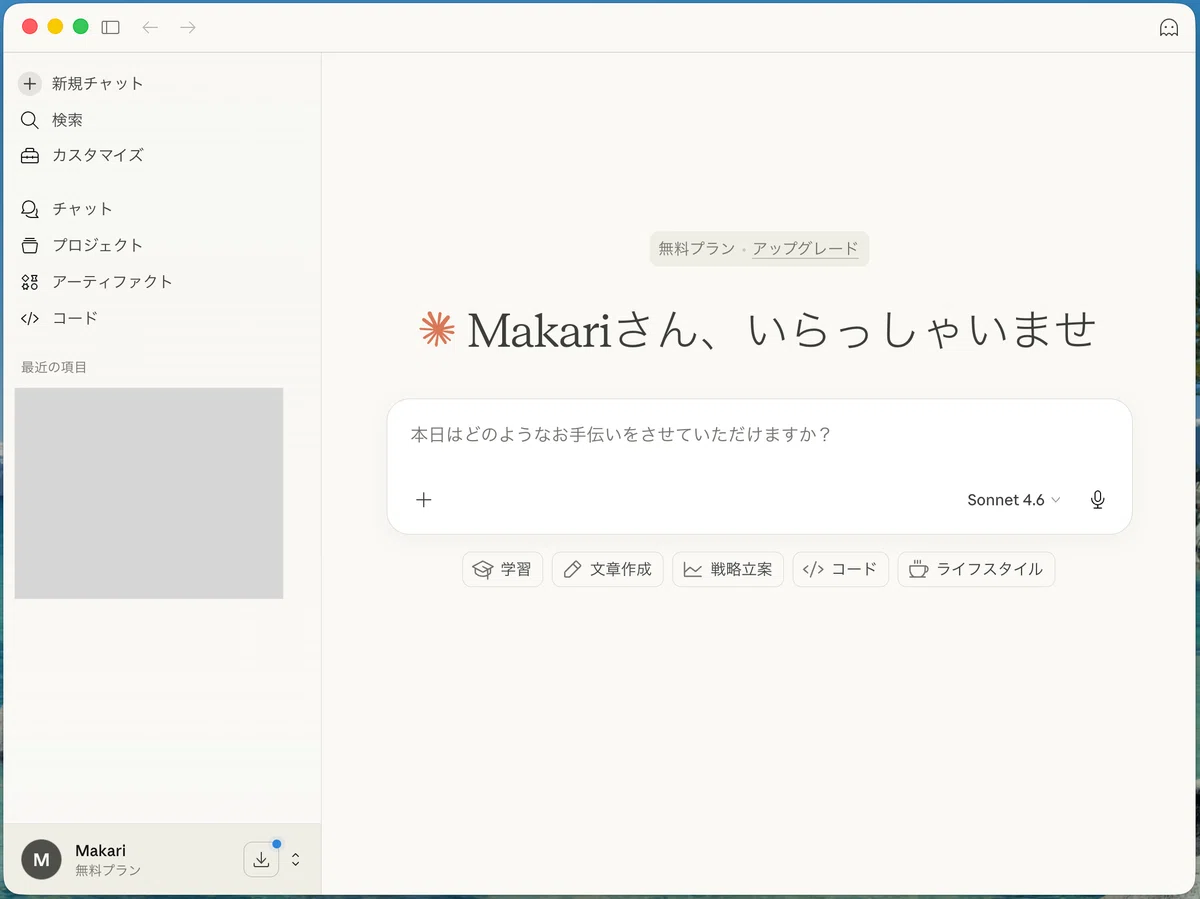Screen dimensions: 1200x899
Task: Click the M profile avatar
Action: [41, 859]
